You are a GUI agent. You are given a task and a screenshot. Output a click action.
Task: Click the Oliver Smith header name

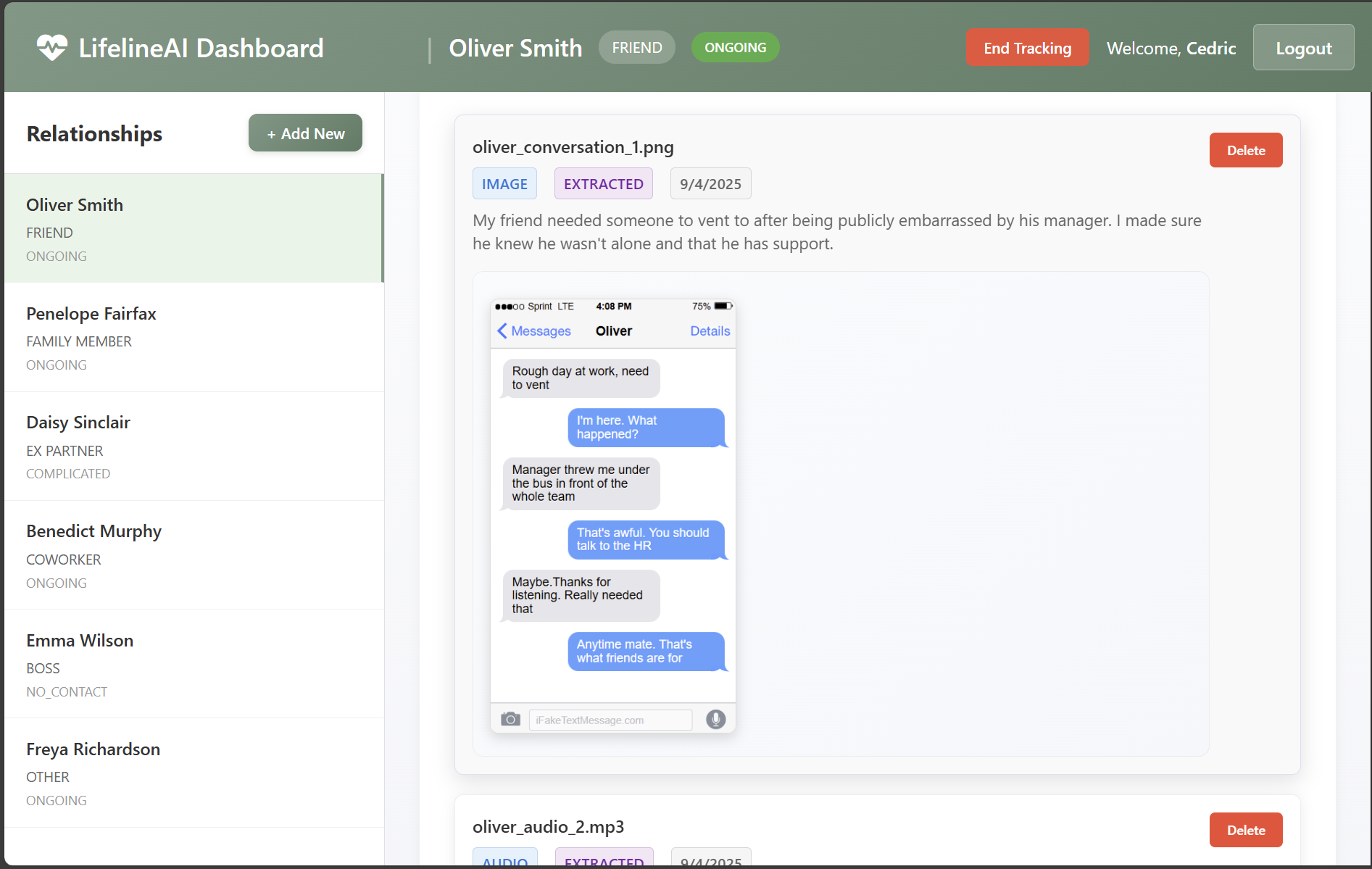pyautogui.click(x=515, y=48)
